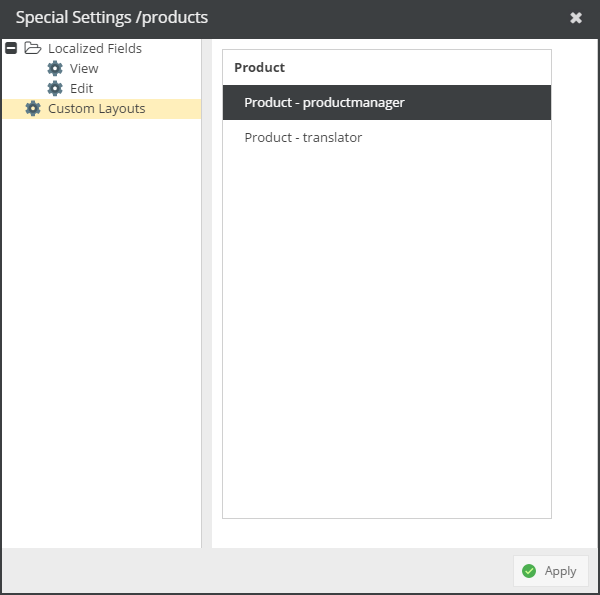Click the gear icon next to Edit
Viewport: 600px width, 595px height.
[x=55, y=88]
